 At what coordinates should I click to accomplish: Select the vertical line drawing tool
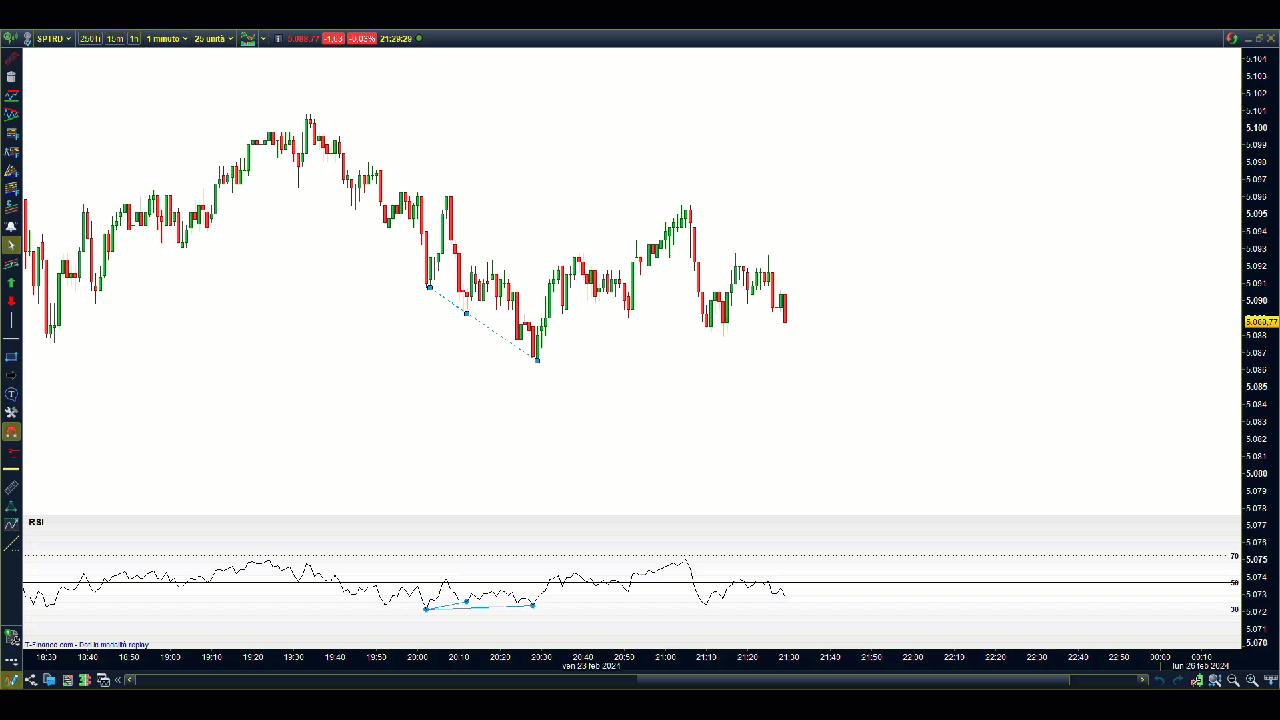[x=11, y=321]
